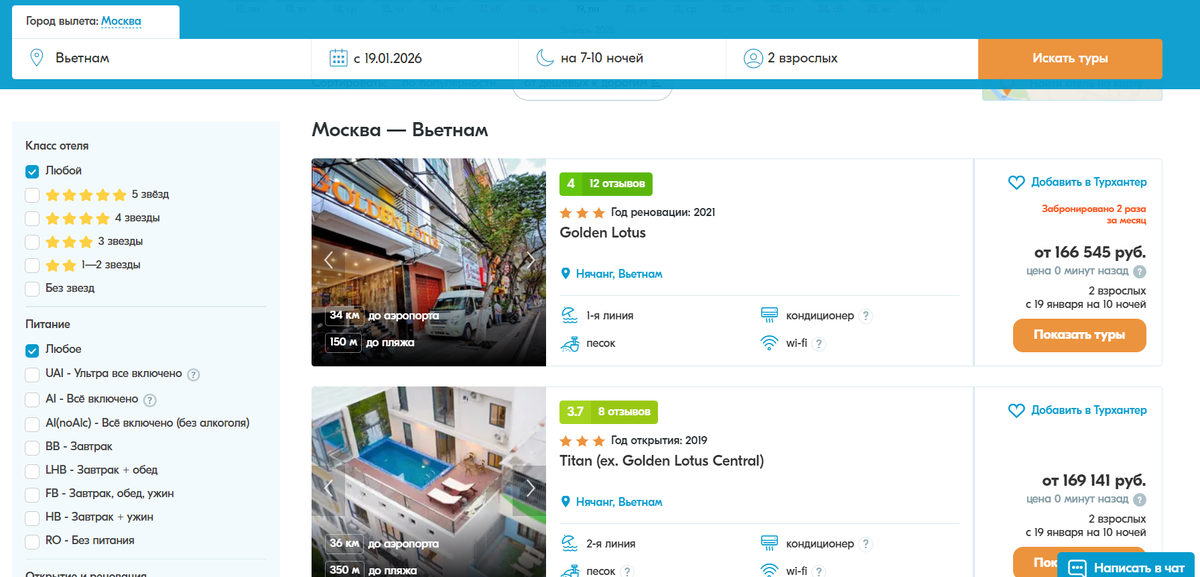The height and width of the screenshot is (577, 1200).
Task: Click the heart icon for Titan hotel
Action: [x=1016, y=411]
